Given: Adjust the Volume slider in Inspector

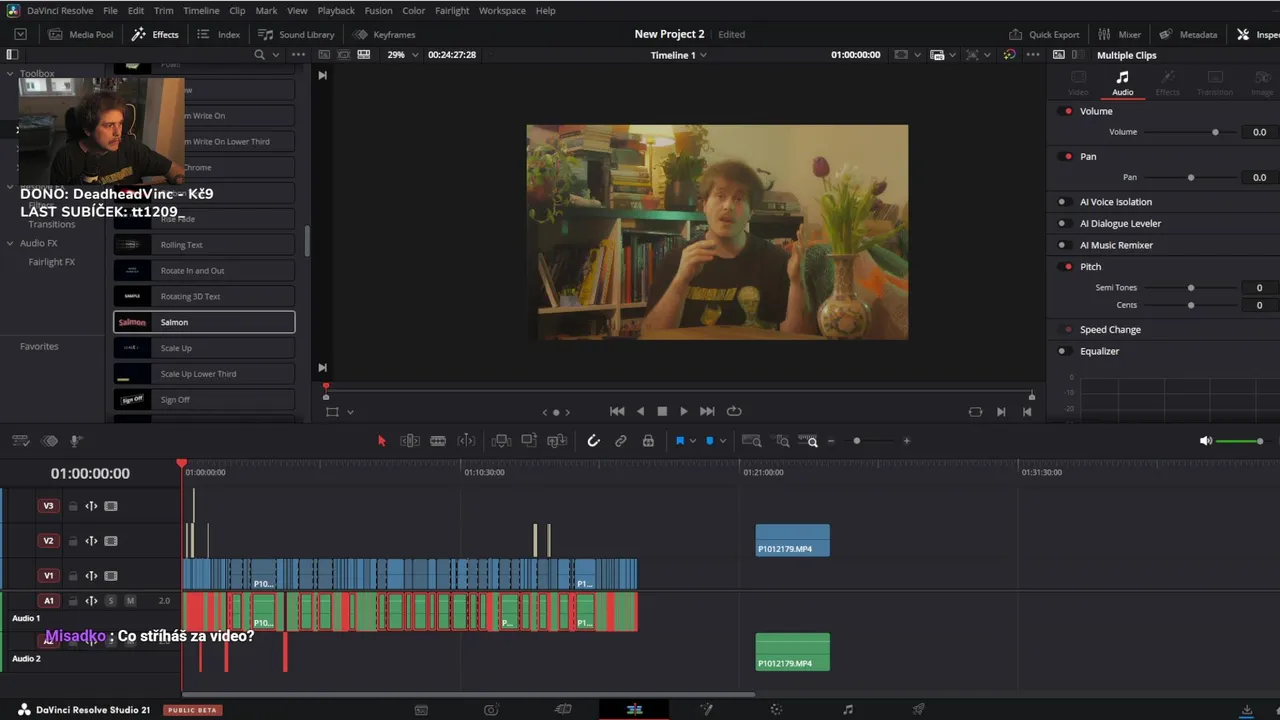Looking at the screenshot, I should (x=1215, y=132).
